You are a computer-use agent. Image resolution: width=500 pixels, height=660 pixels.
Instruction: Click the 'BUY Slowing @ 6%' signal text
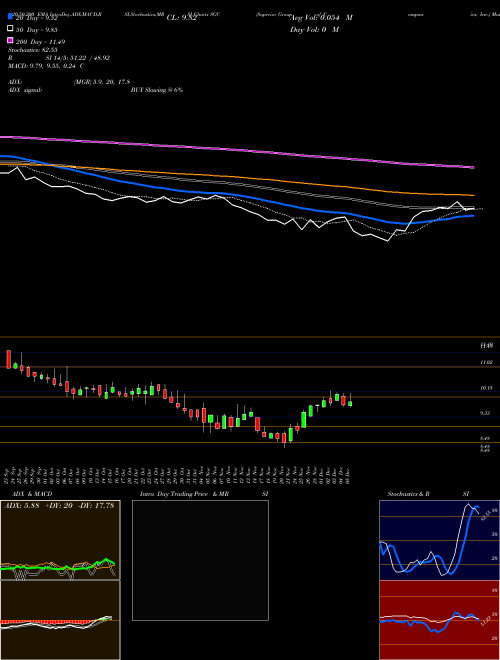coord(157,90)
